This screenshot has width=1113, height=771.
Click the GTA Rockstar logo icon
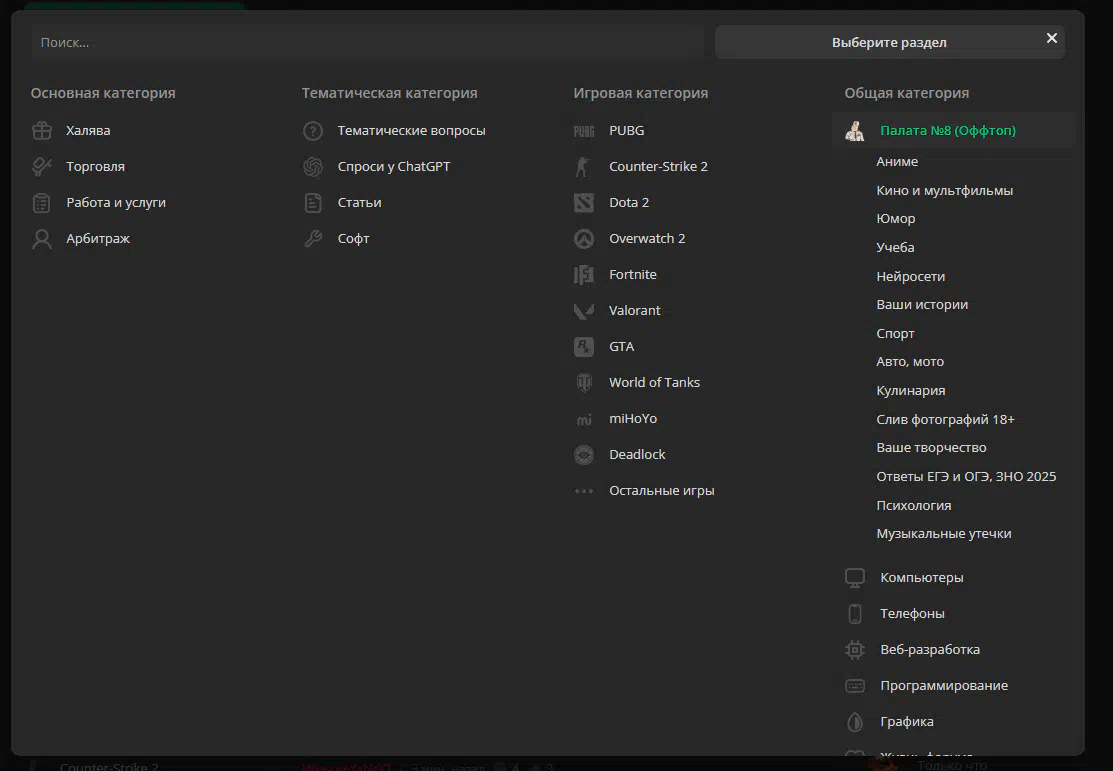pos(584,347)
